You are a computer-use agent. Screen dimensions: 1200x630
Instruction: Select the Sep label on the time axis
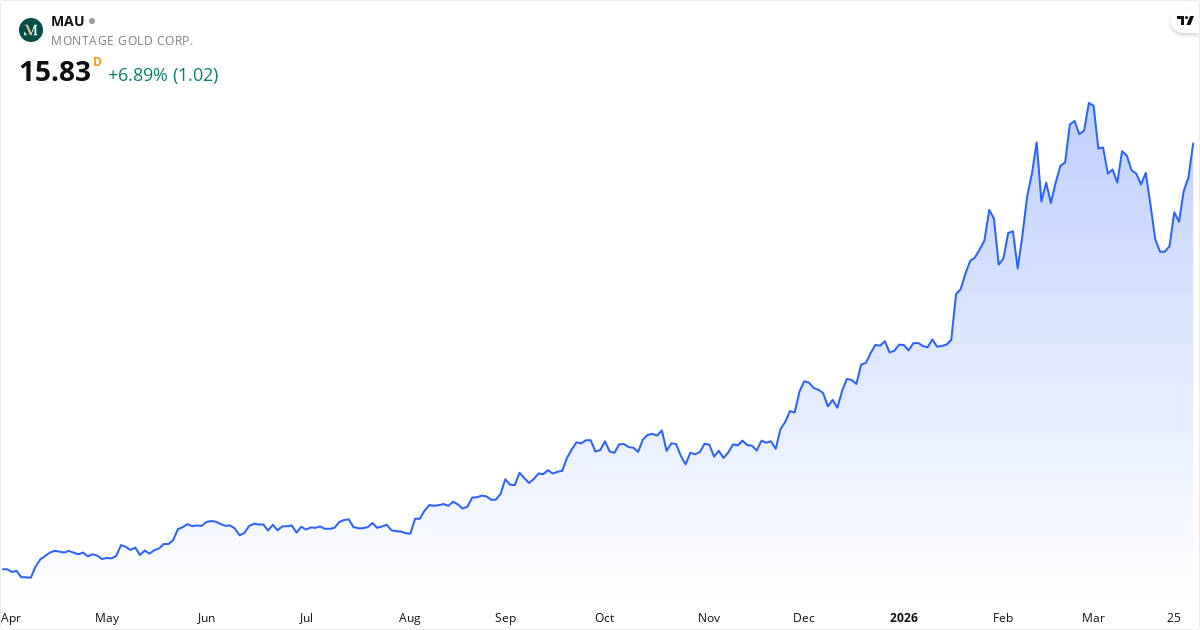pos(505,618)
